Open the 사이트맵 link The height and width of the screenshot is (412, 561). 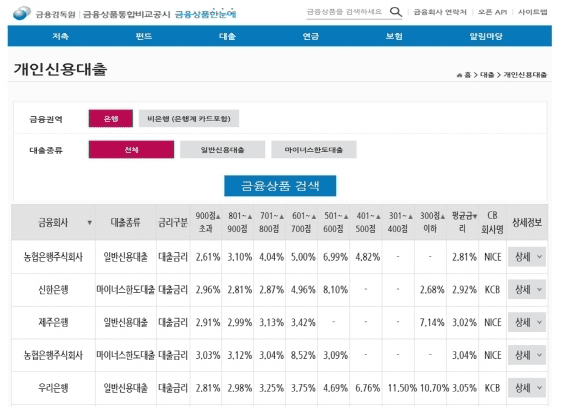click(533, 12)
